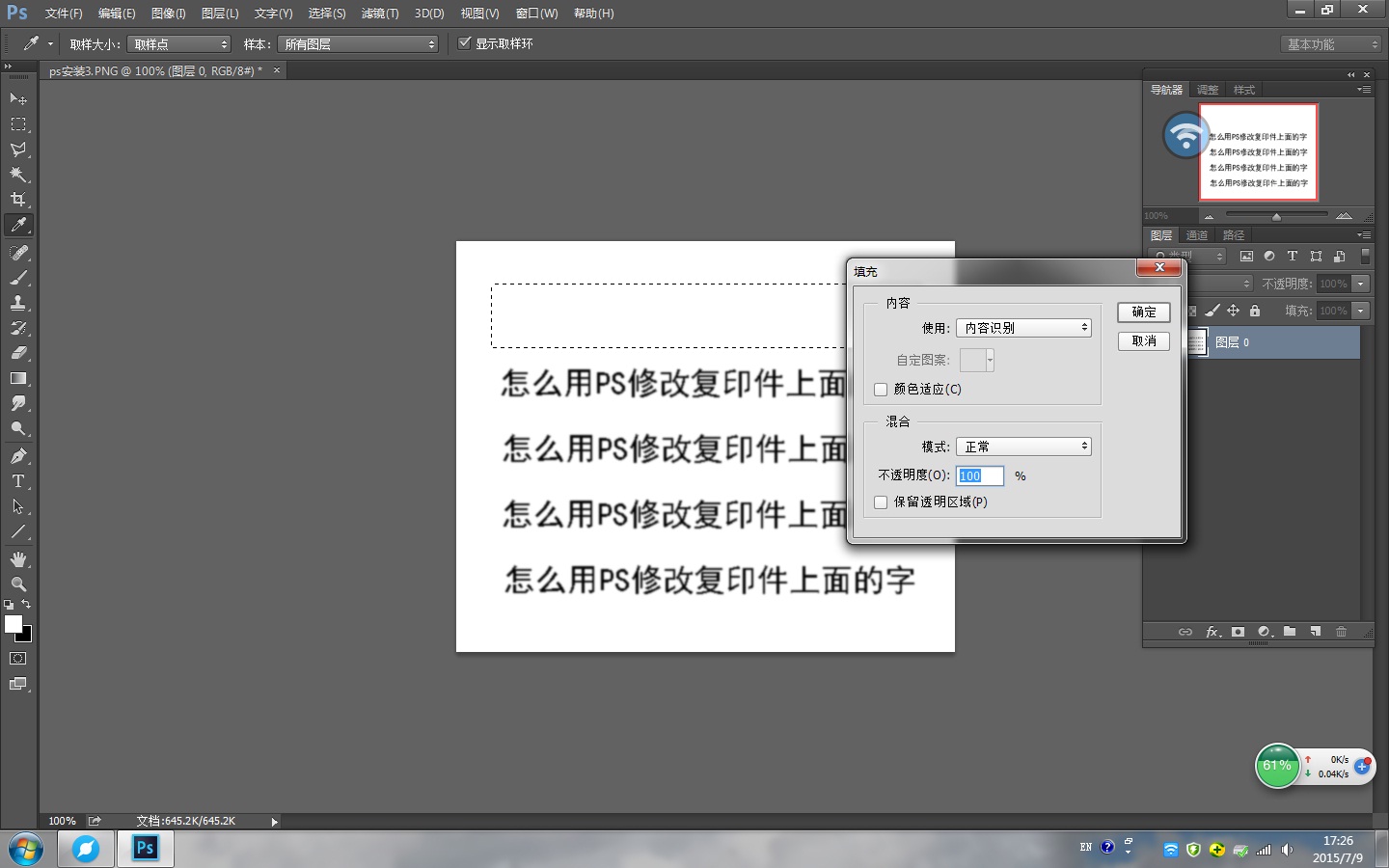Screen dimensions: 1389x868
Task: Click the foreground color swatch
Action: [x=14, y=624]
